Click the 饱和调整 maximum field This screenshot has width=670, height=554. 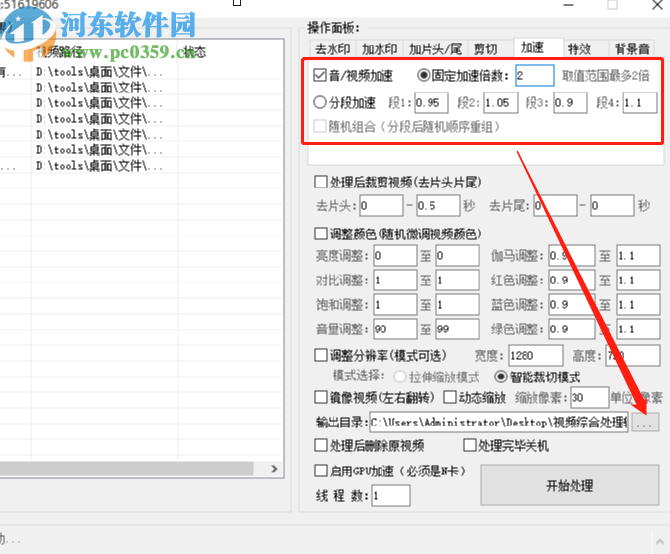pos(457,305)
